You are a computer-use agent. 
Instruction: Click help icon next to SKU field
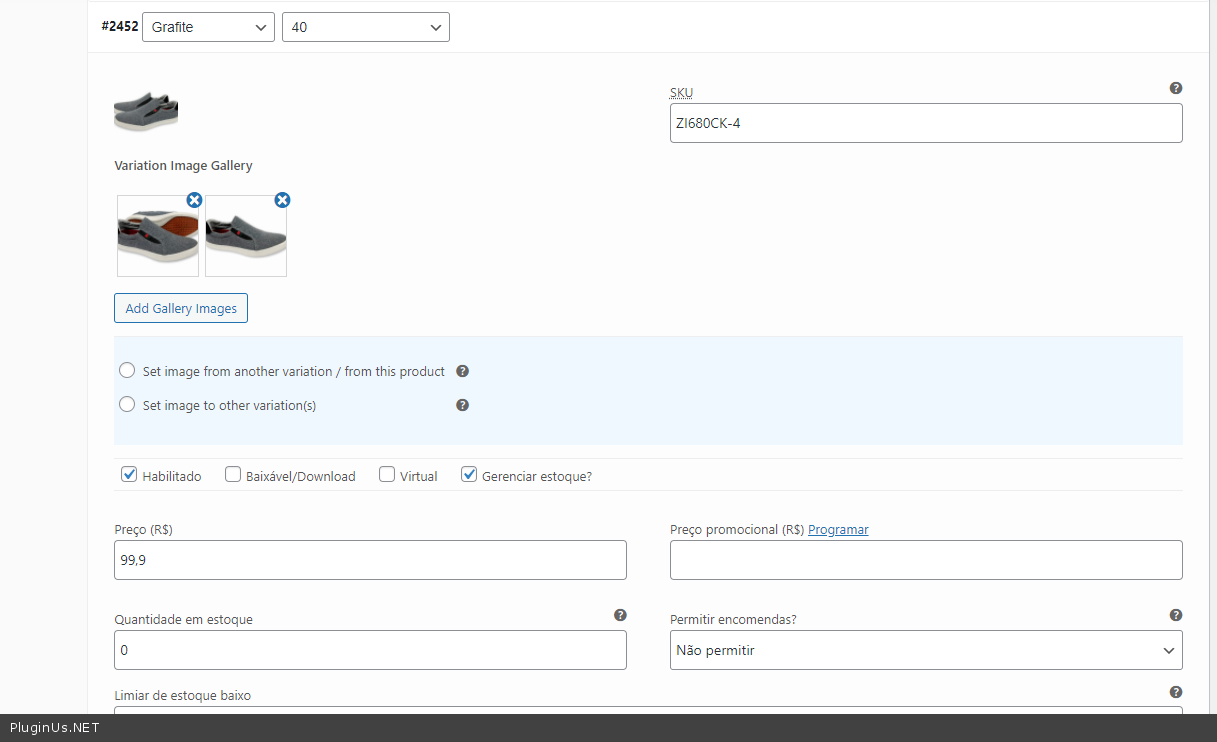tap(1176, 88)
